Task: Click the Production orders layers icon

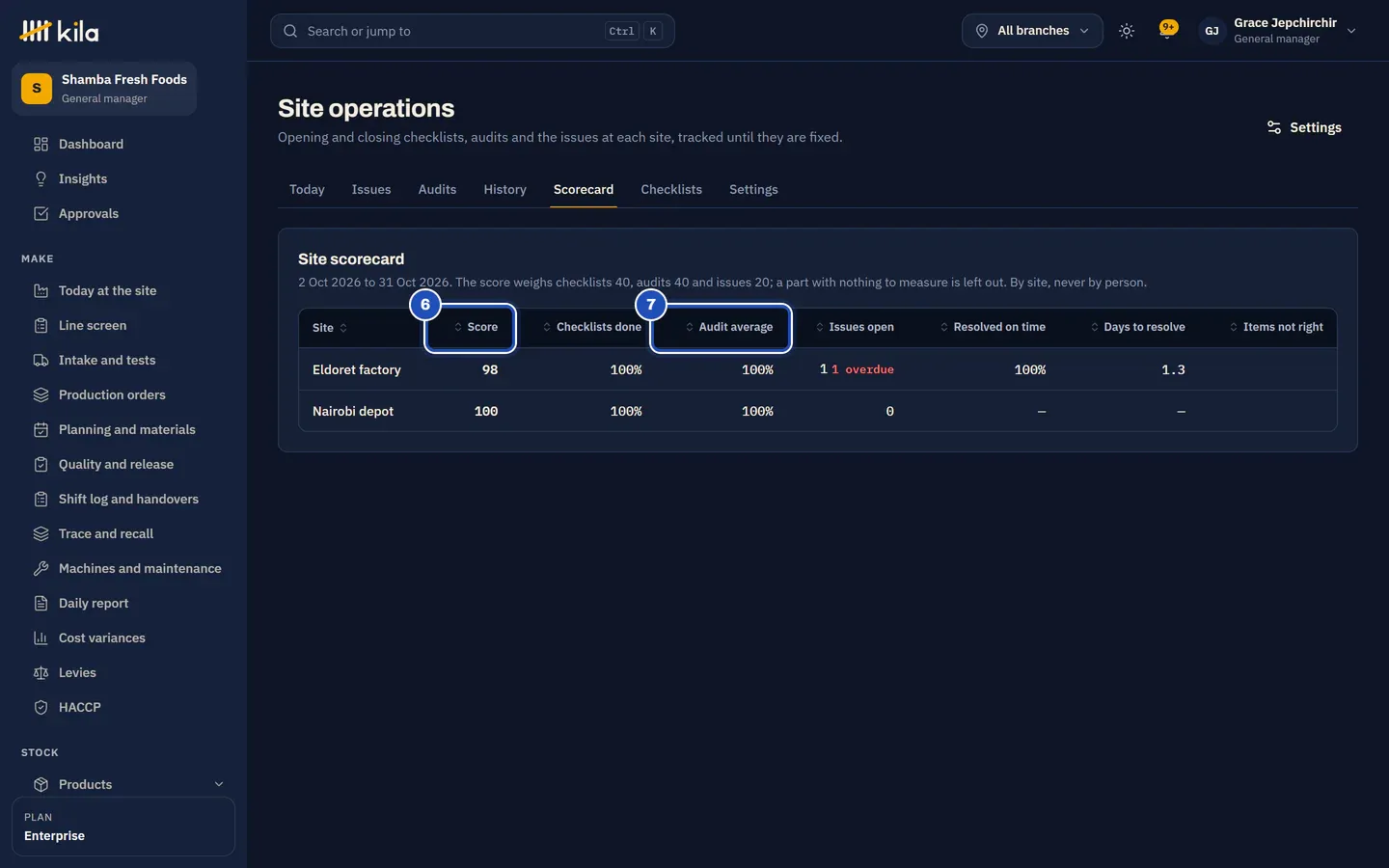Action: [41, 395]
